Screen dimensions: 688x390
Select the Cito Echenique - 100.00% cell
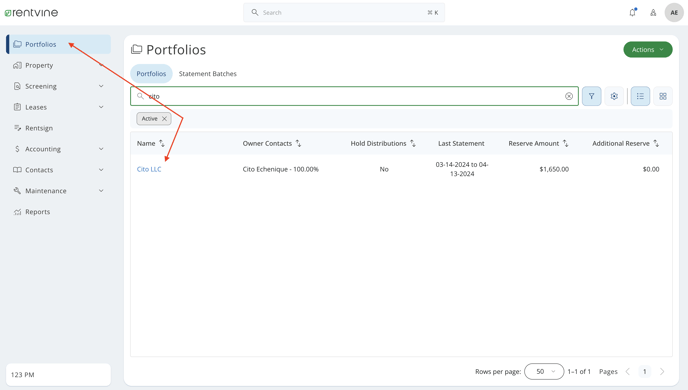pyautogui.click(x=281, y=169)
